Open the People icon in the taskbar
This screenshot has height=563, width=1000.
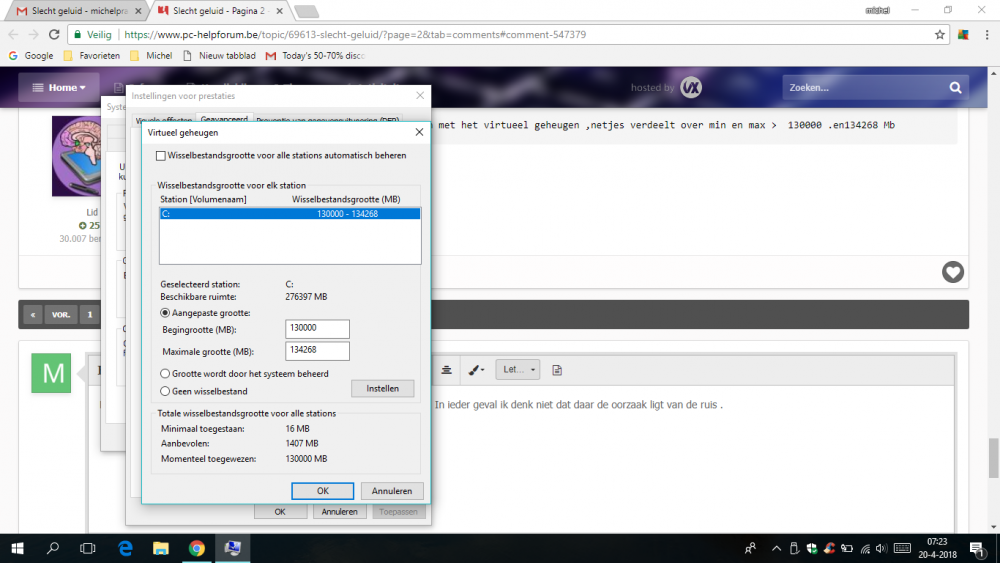(x=751, y=548)
